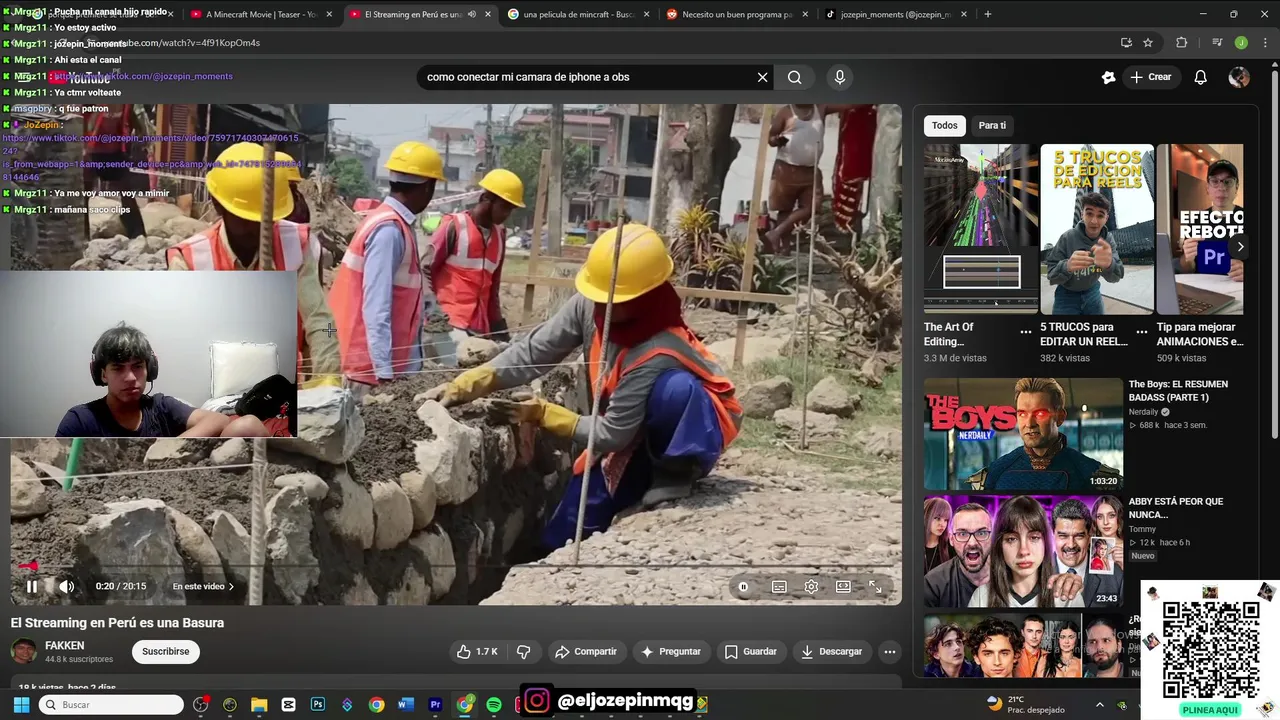
Task: Open File Explorer from the taskbar
Action: pos(259,705)
